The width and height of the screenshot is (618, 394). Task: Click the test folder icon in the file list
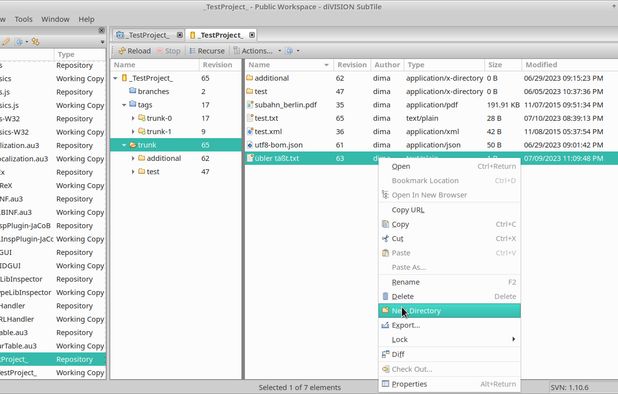[249, 91]
